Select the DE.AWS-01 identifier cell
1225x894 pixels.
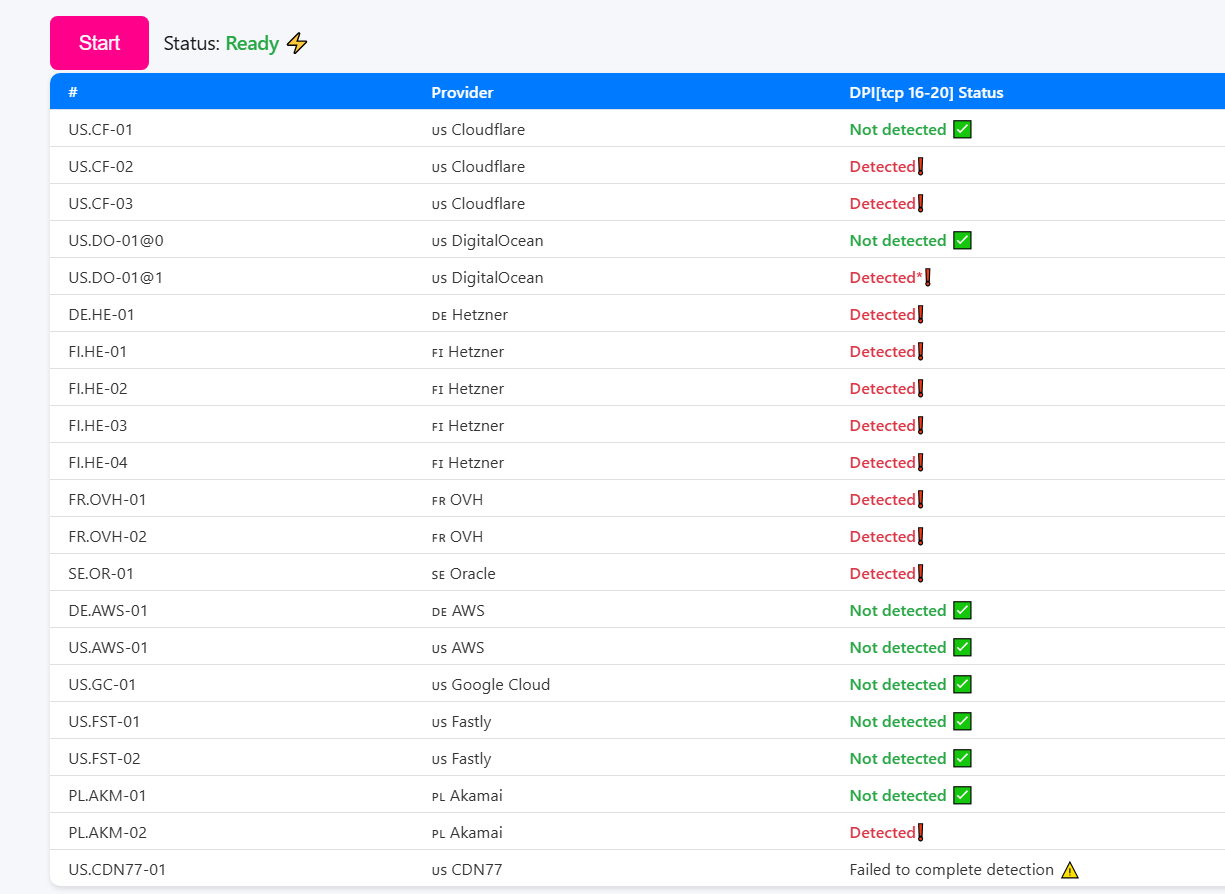(108, 610)
